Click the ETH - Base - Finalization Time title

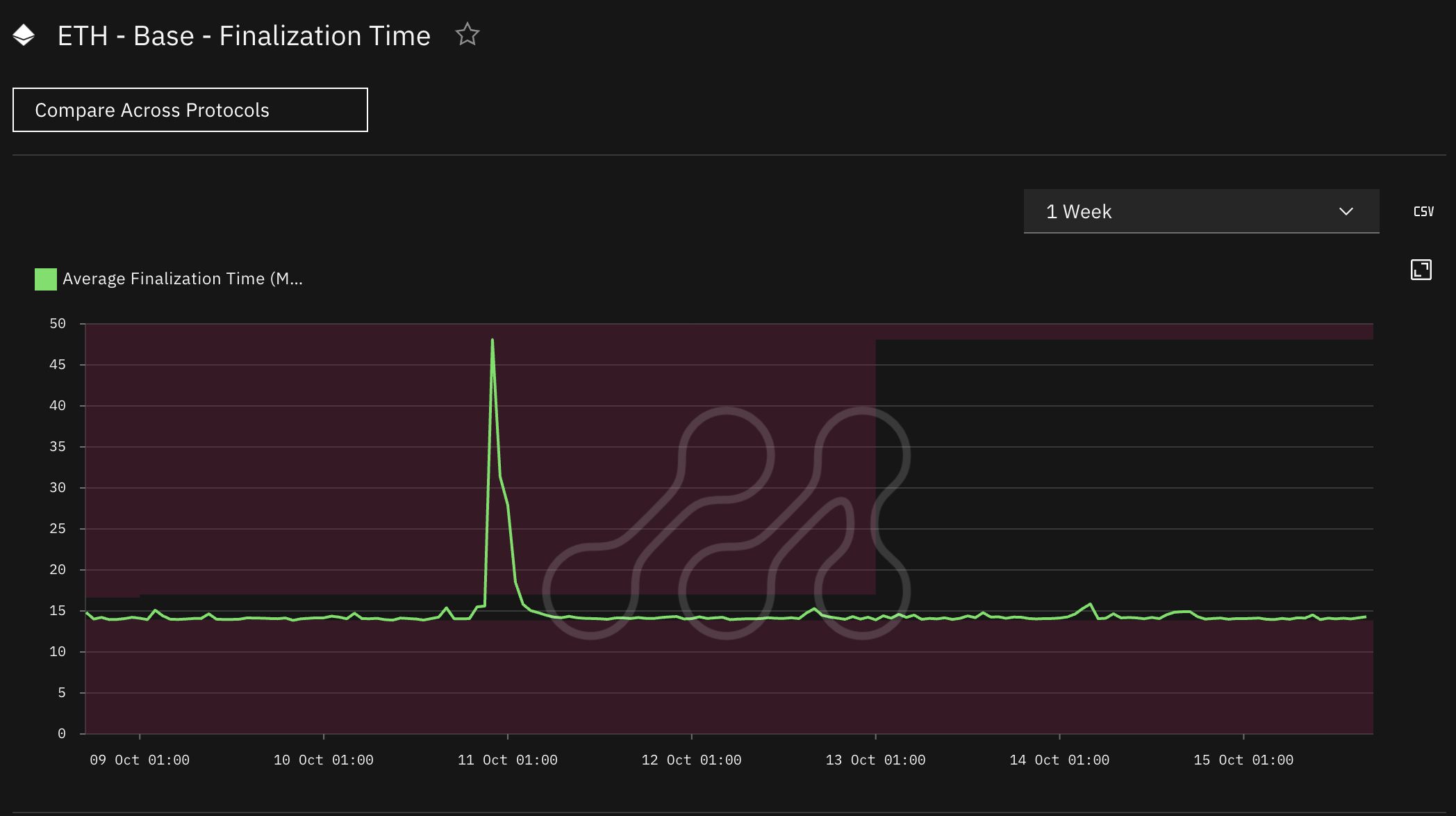tap(244, 35)
